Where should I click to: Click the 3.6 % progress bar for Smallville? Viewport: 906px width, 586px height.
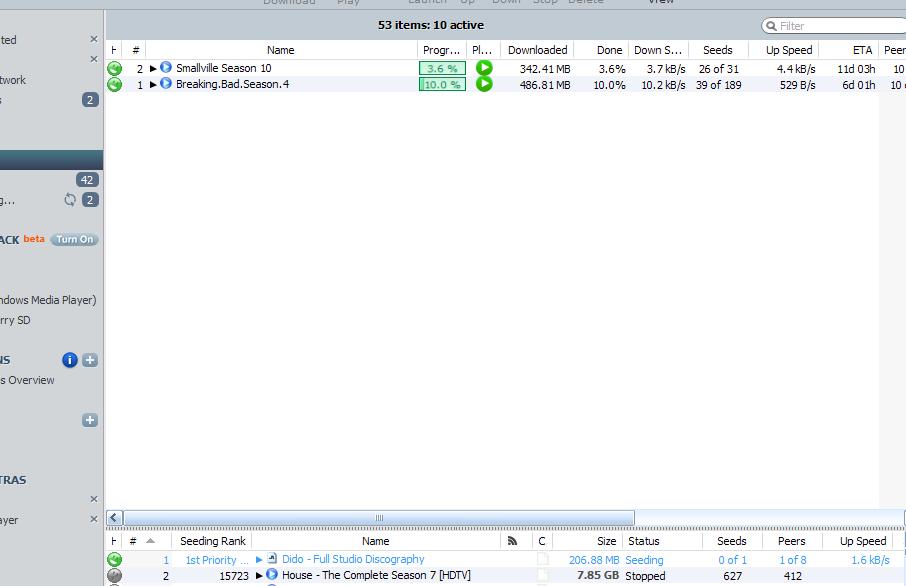coord(442,68)
